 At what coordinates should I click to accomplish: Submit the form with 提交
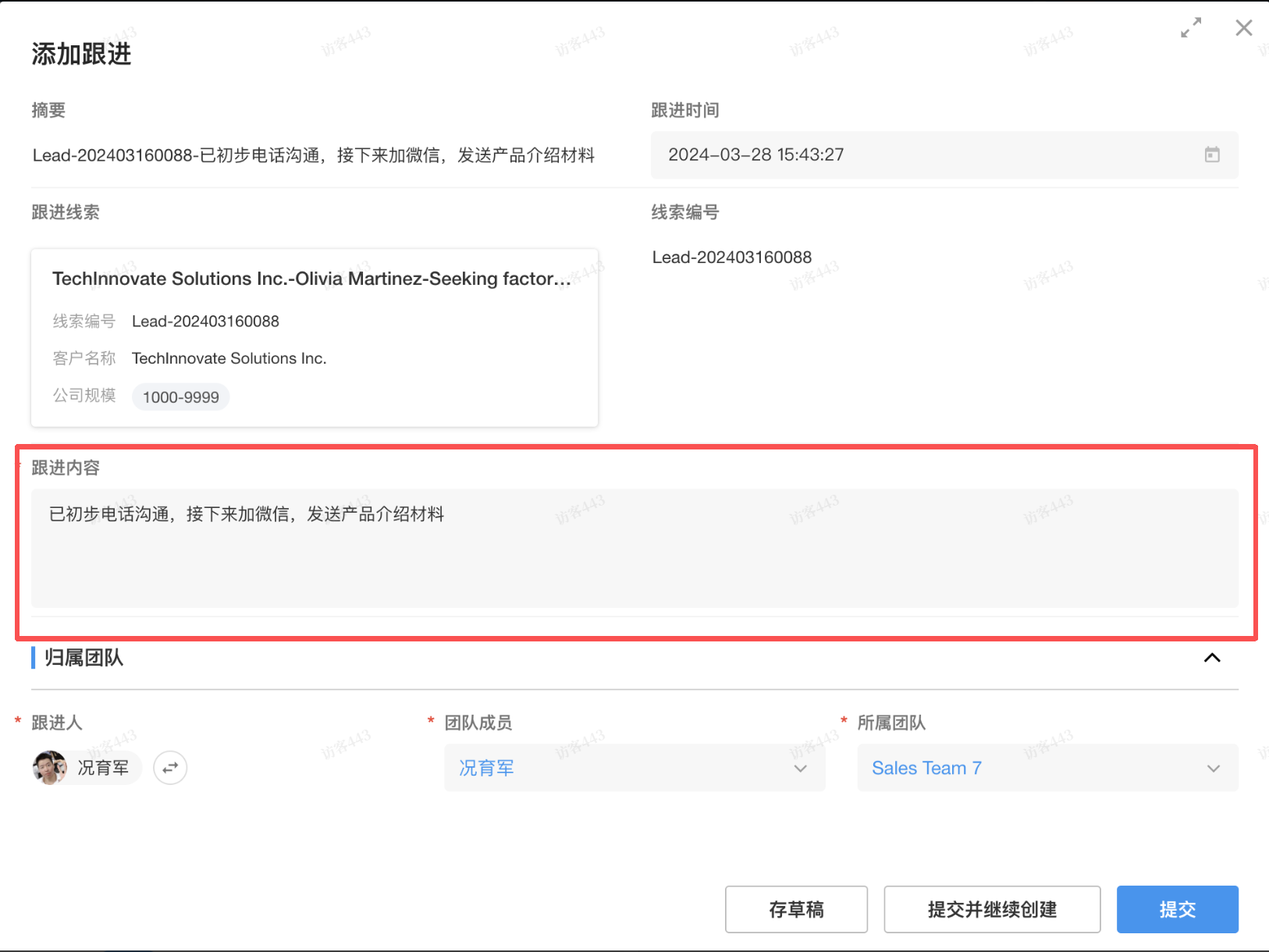click(1176, 909)
